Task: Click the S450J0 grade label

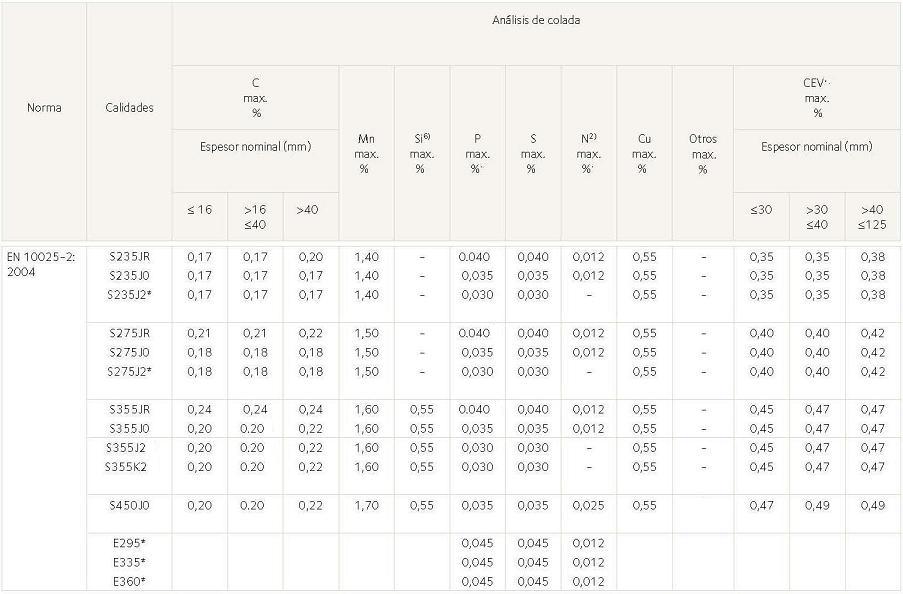Action: click(129, 506)
